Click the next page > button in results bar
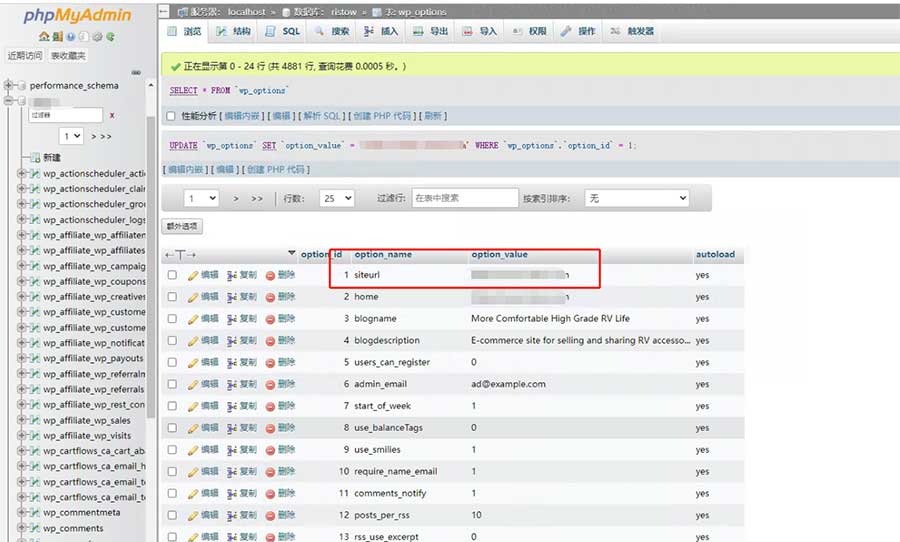900x542 pixels. 235,199
